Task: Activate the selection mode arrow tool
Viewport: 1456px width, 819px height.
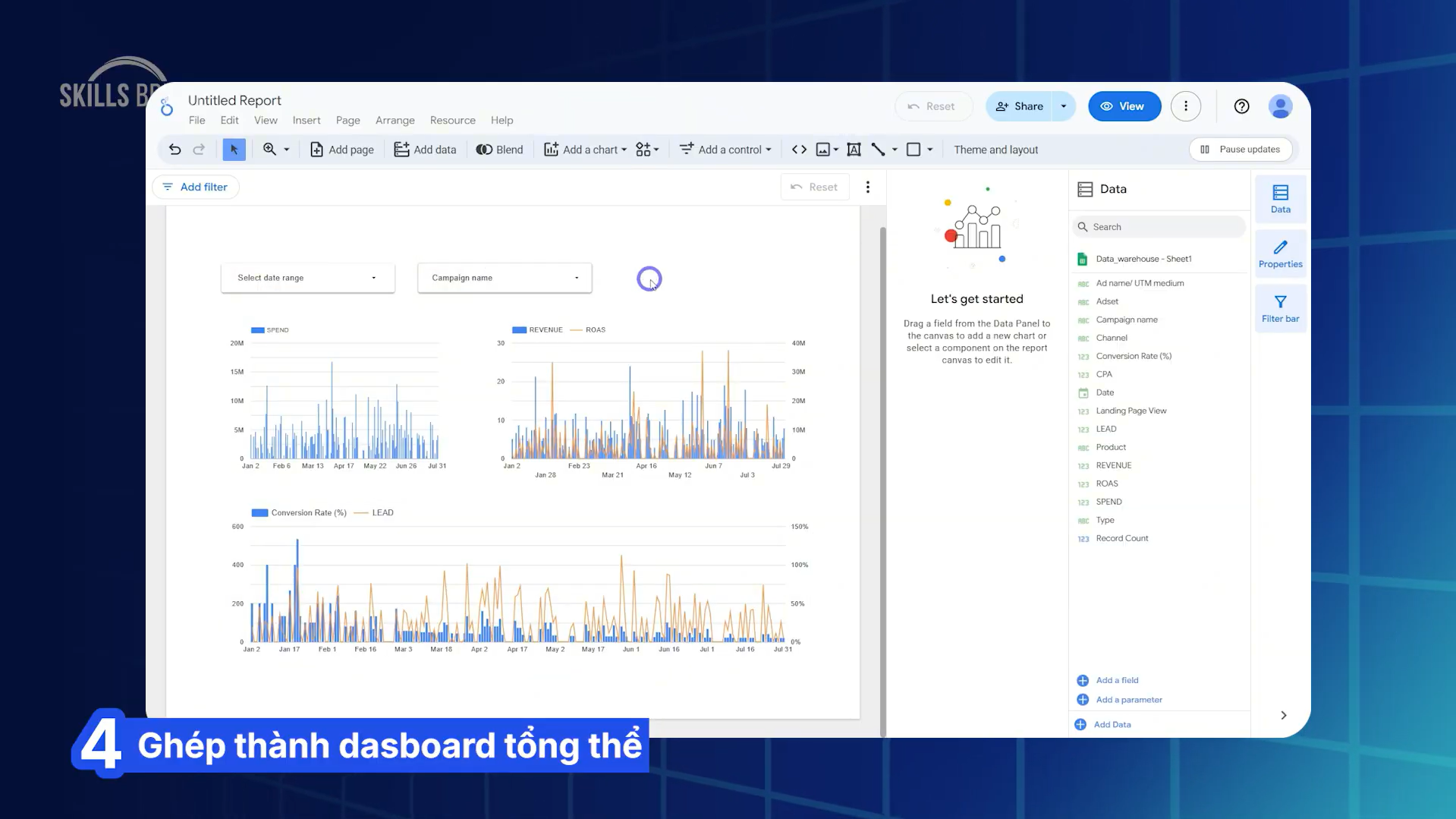Action: 234,150
